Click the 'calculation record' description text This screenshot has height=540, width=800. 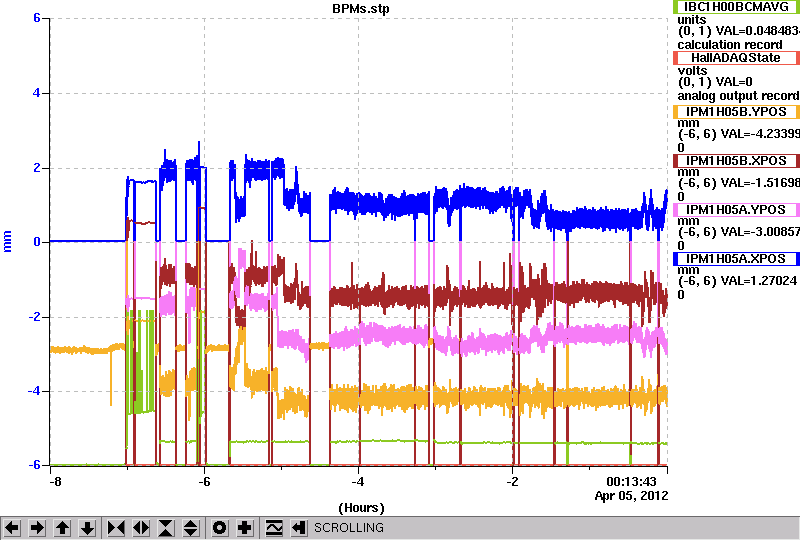tap(730, 45)
